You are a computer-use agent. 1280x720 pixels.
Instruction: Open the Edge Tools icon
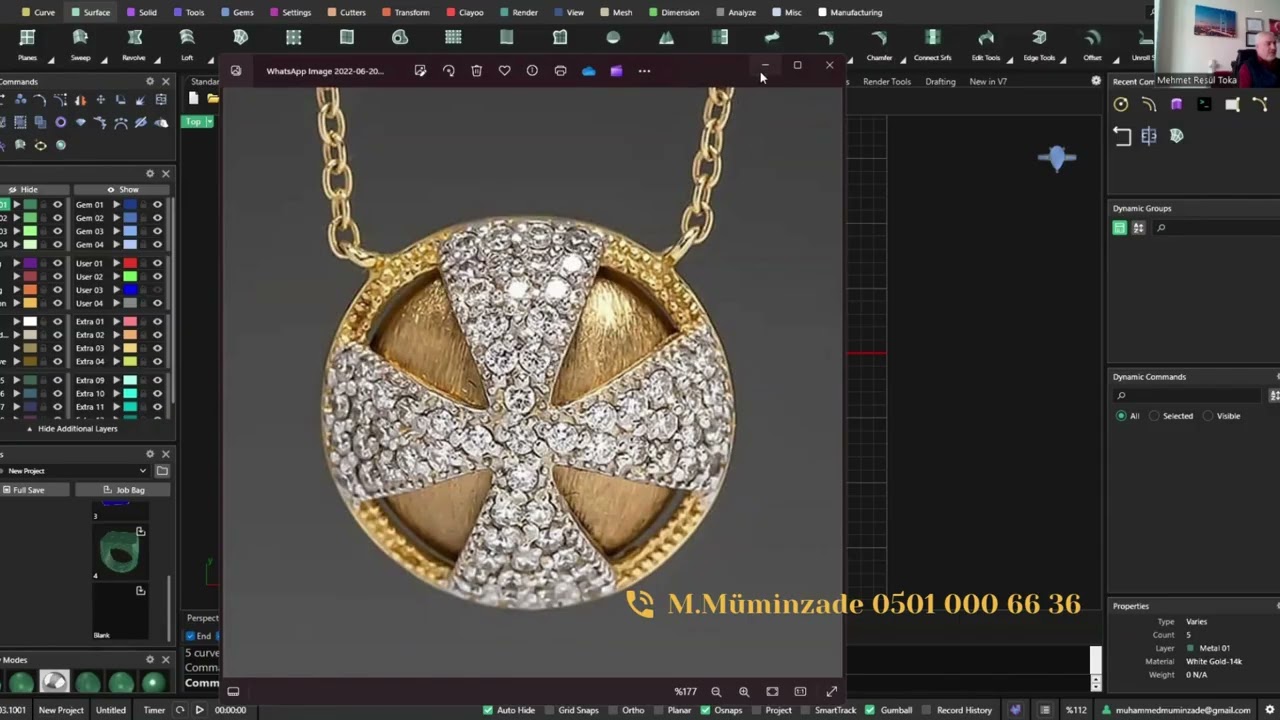(x=1039, y=38)
